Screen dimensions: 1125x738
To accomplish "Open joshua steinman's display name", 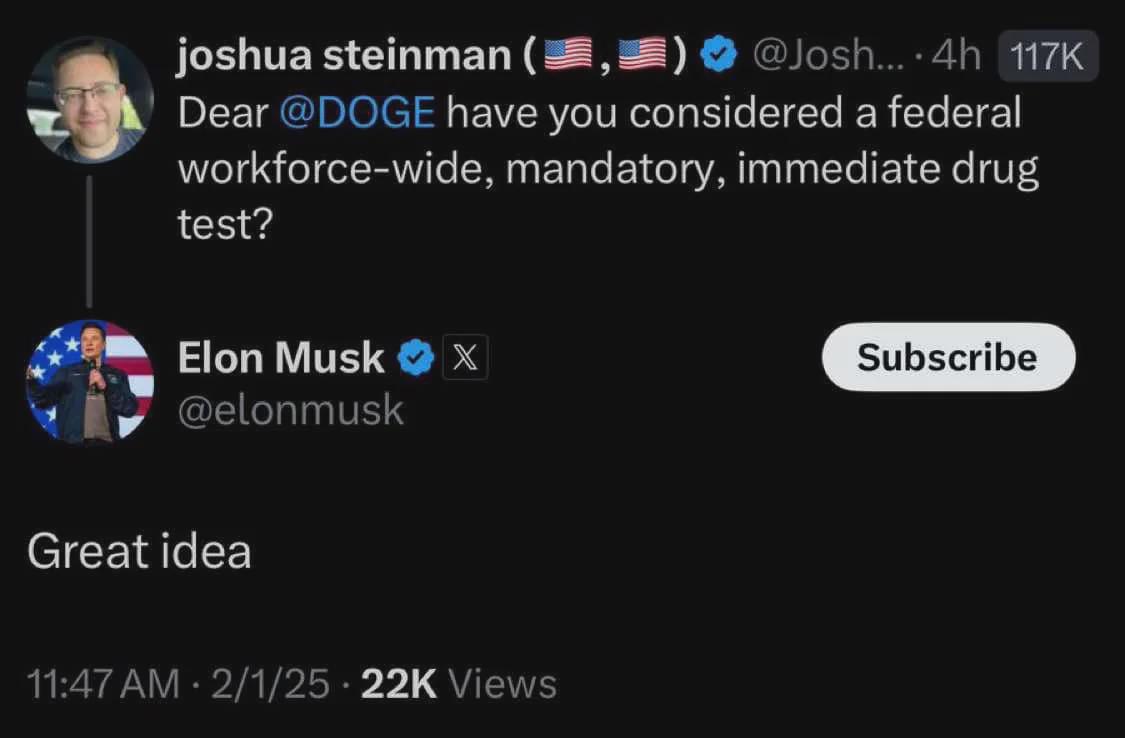I will click(x=344, y=55).
